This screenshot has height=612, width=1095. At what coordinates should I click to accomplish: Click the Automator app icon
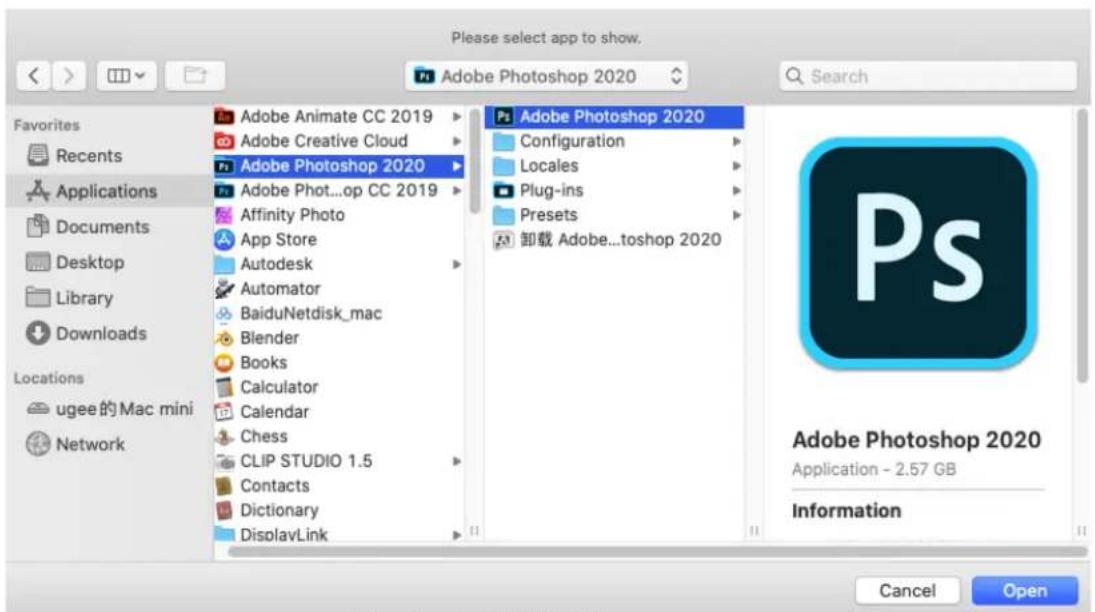224,289
